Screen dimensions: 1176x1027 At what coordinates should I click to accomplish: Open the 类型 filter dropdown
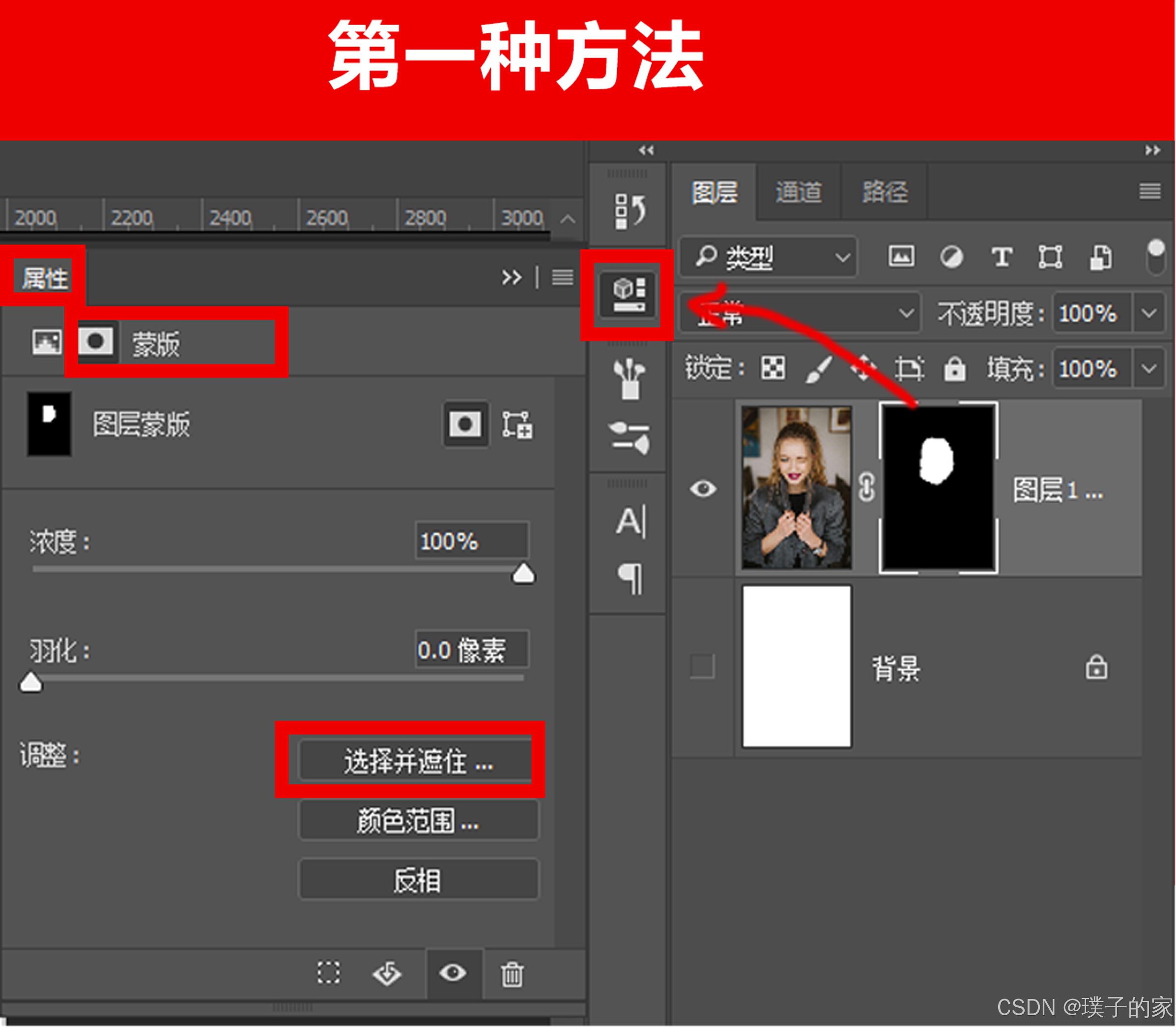click(769, 257)
